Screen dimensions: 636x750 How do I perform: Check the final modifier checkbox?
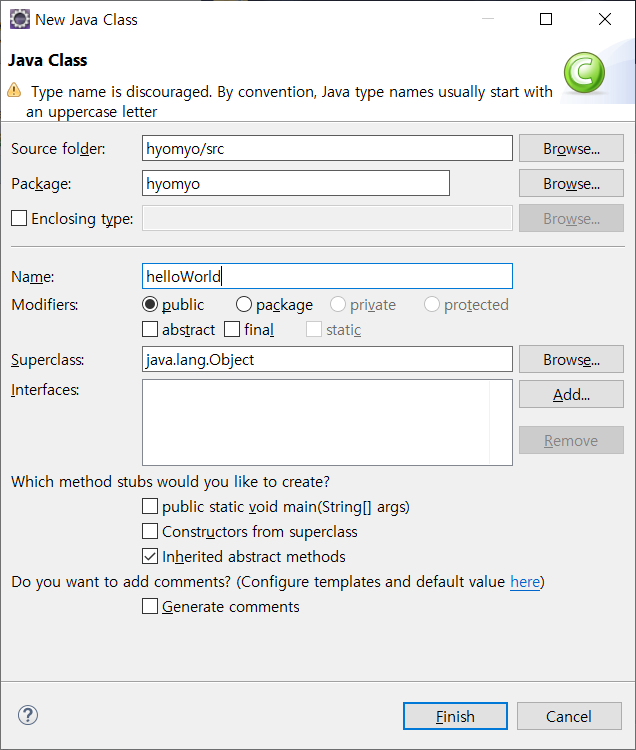pyautogui.click(x=232, y=329)
